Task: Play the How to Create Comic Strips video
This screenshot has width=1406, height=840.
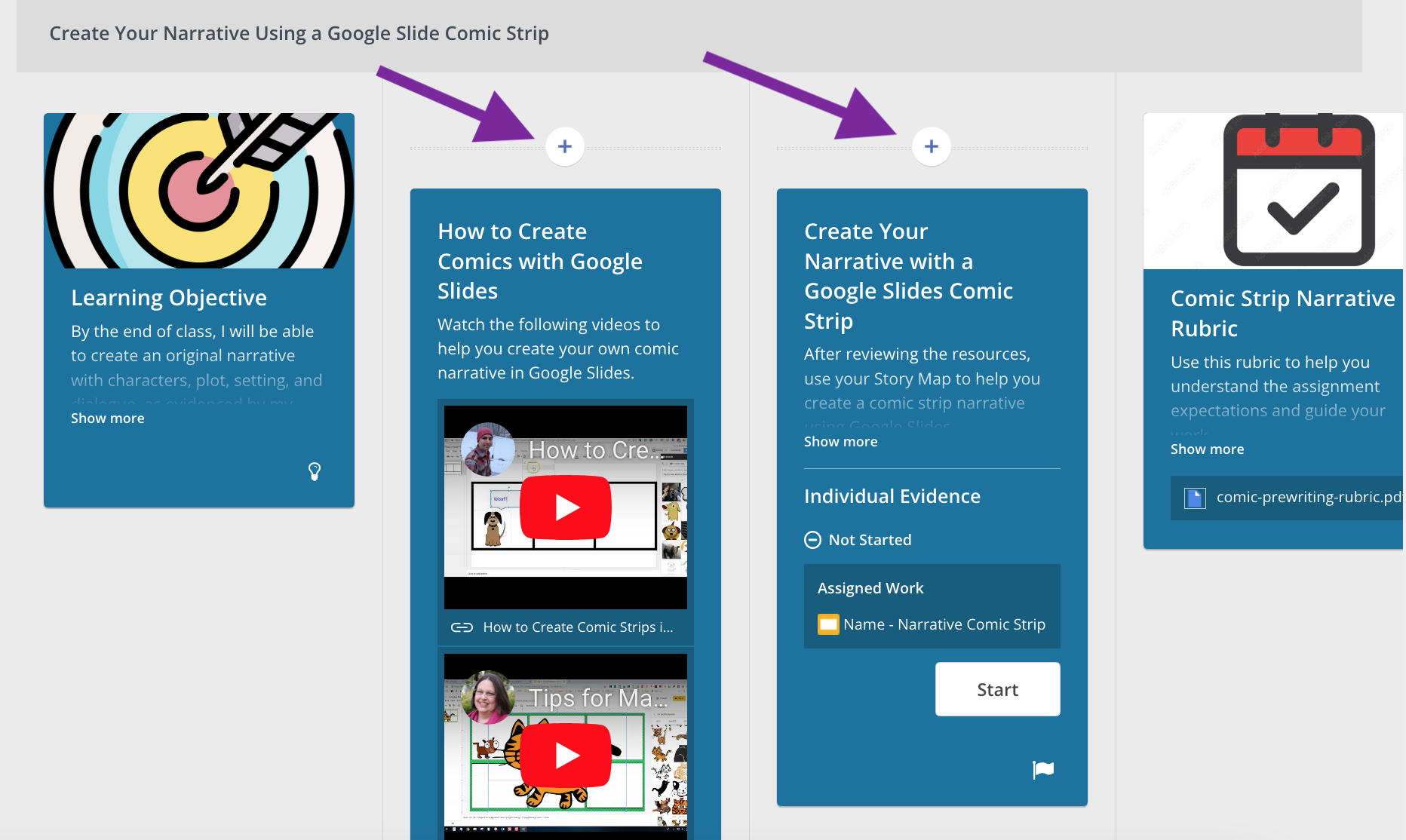Action: 566,507
